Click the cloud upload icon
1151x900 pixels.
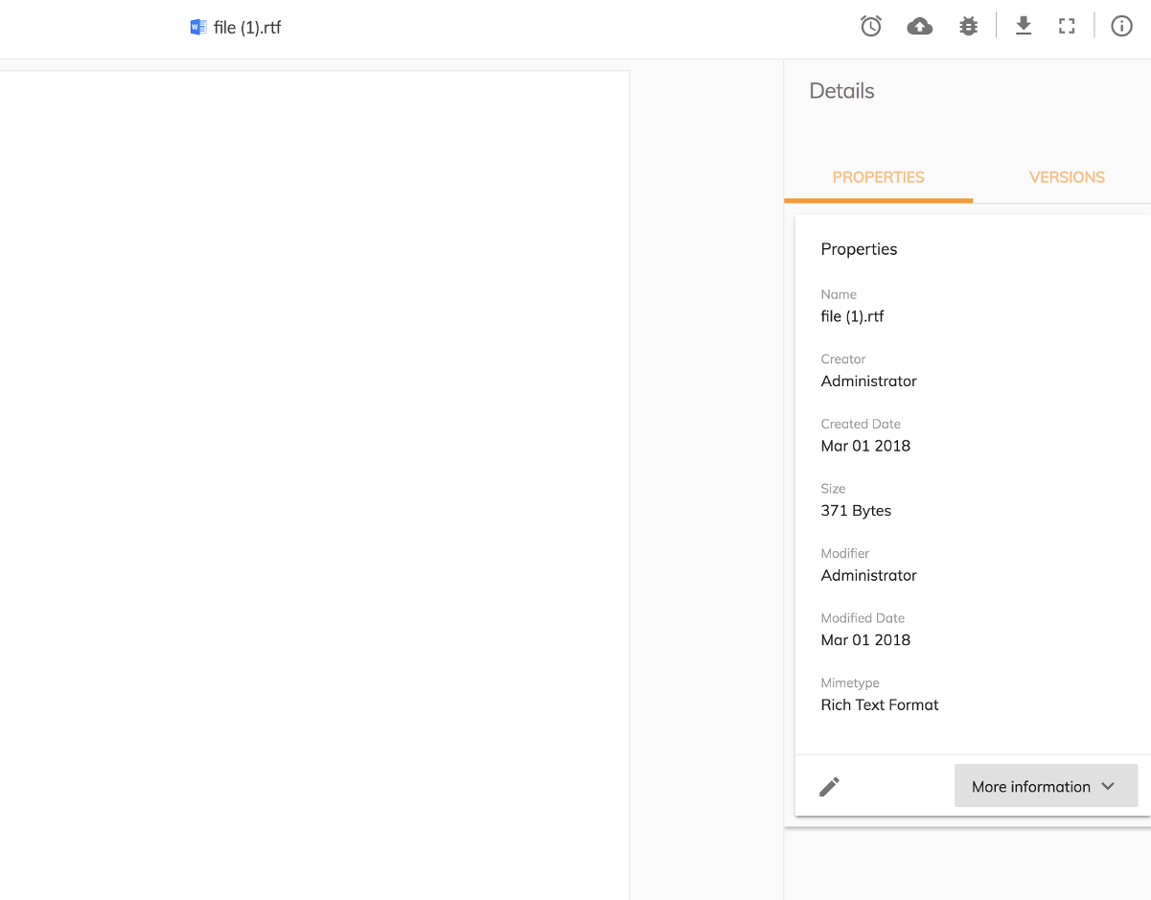(x=920, y=26)
